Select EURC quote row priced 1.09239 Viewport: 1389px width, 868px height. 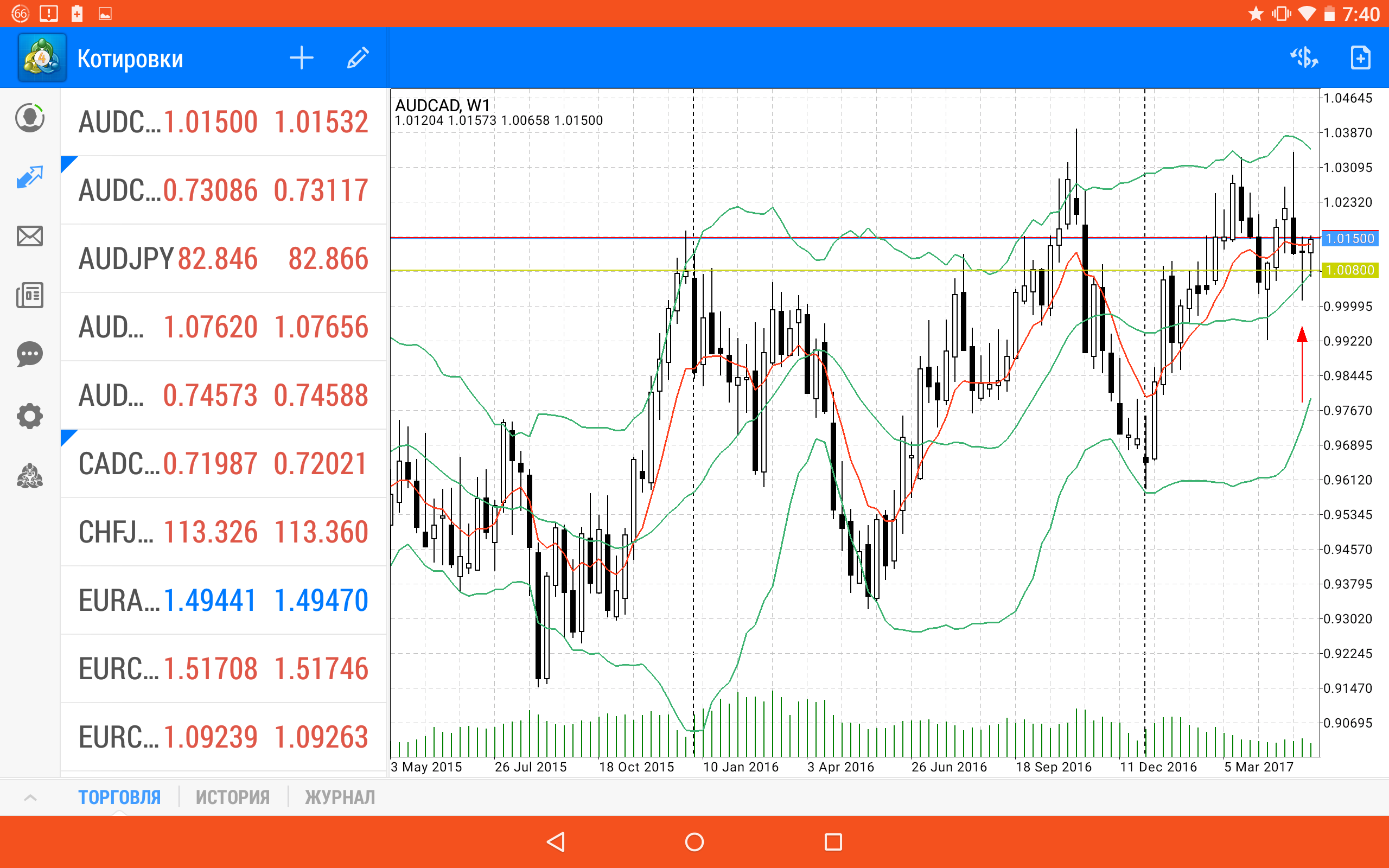pyautogui.click(x=224, y=737)
